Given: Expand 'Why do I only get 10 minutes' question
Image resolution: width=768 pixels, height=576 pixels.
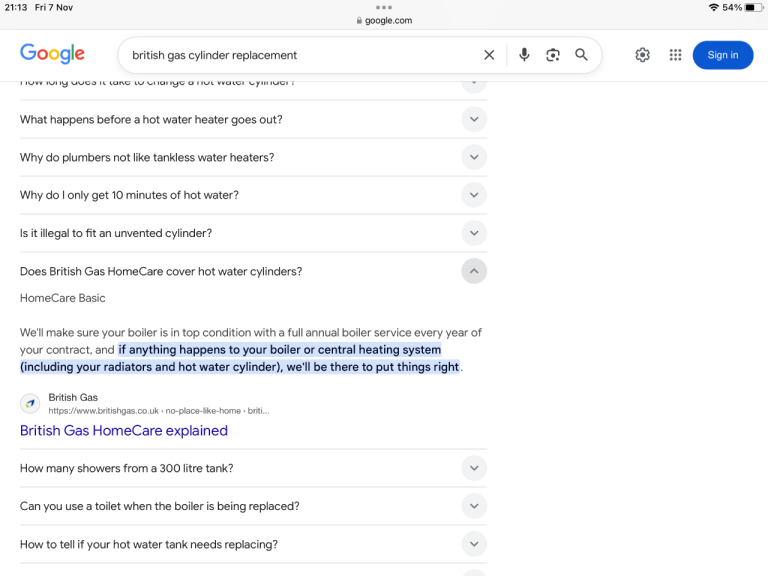Looking at the screenshot, I should pyautogui.click(x=474, y=196).
